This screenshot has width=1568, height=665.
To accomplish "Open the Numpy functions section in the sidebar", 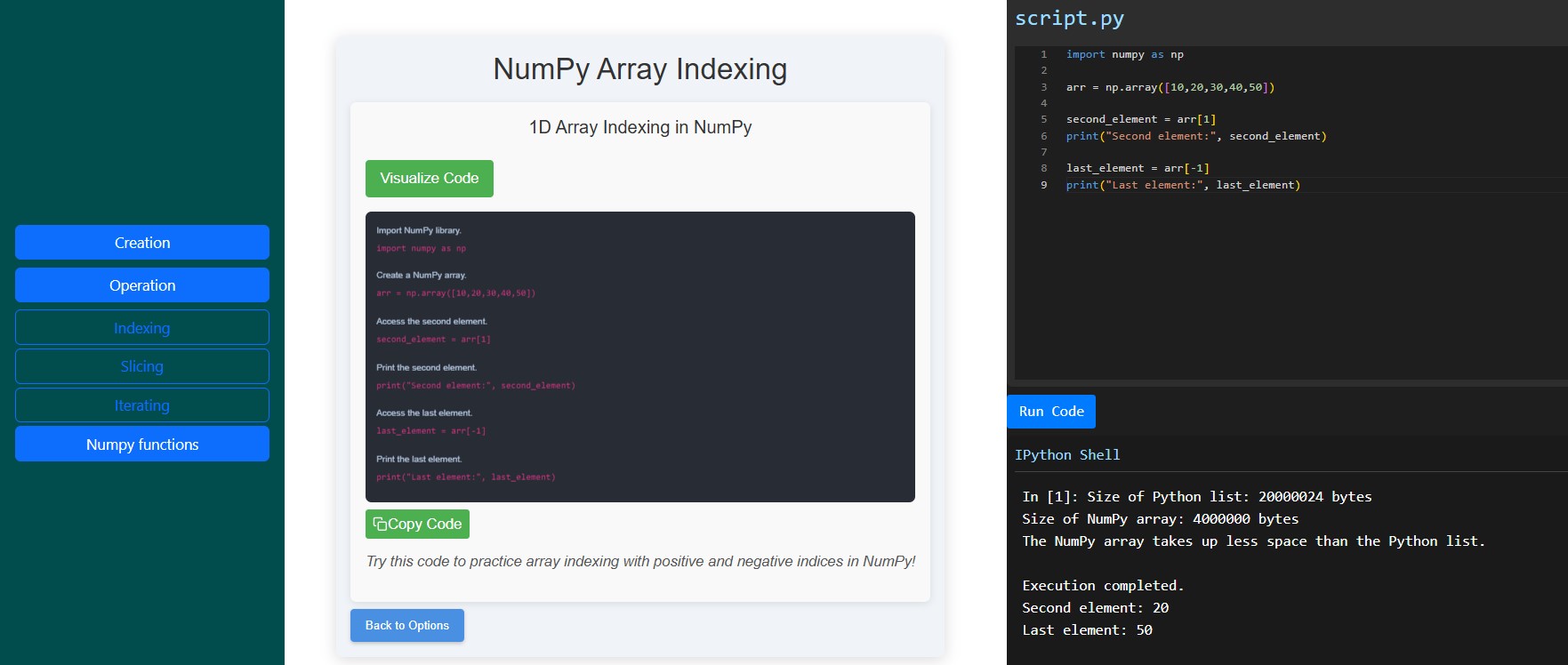I will [x=142, y=445].
